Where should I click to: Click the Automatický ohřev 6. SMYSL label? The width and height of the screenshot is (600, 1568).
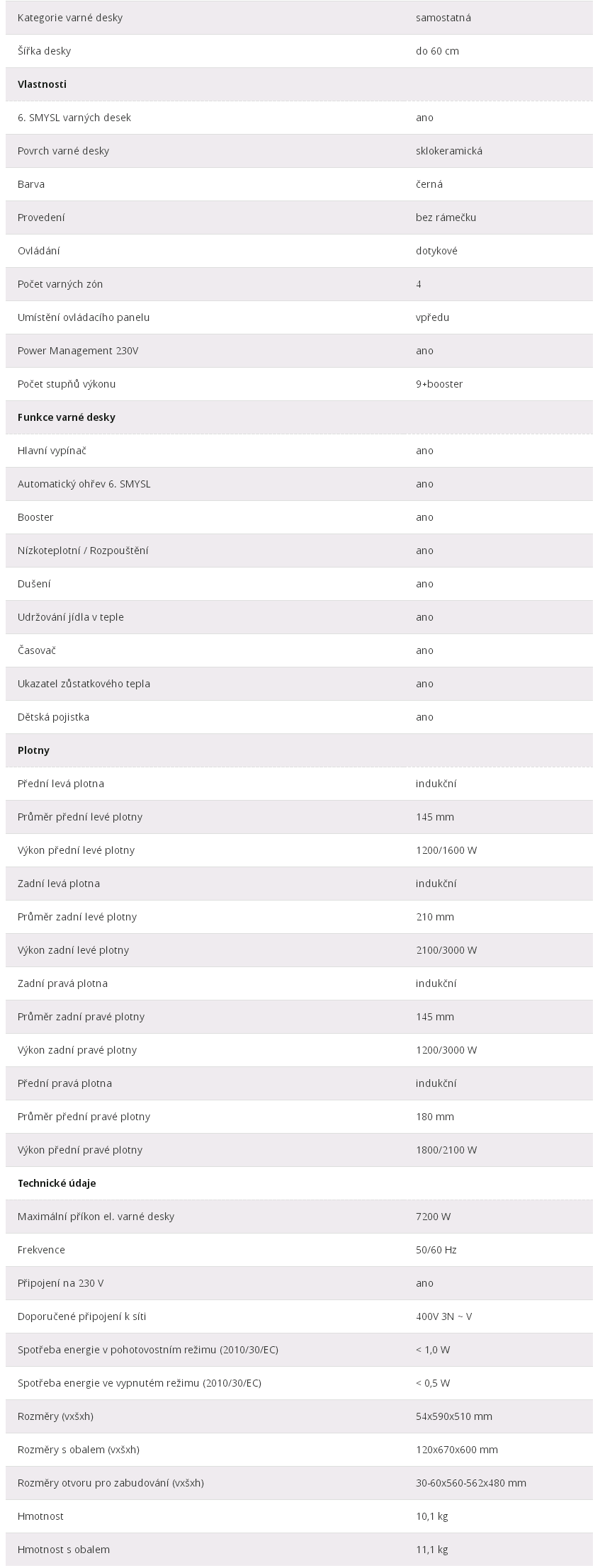coord(84,484)
